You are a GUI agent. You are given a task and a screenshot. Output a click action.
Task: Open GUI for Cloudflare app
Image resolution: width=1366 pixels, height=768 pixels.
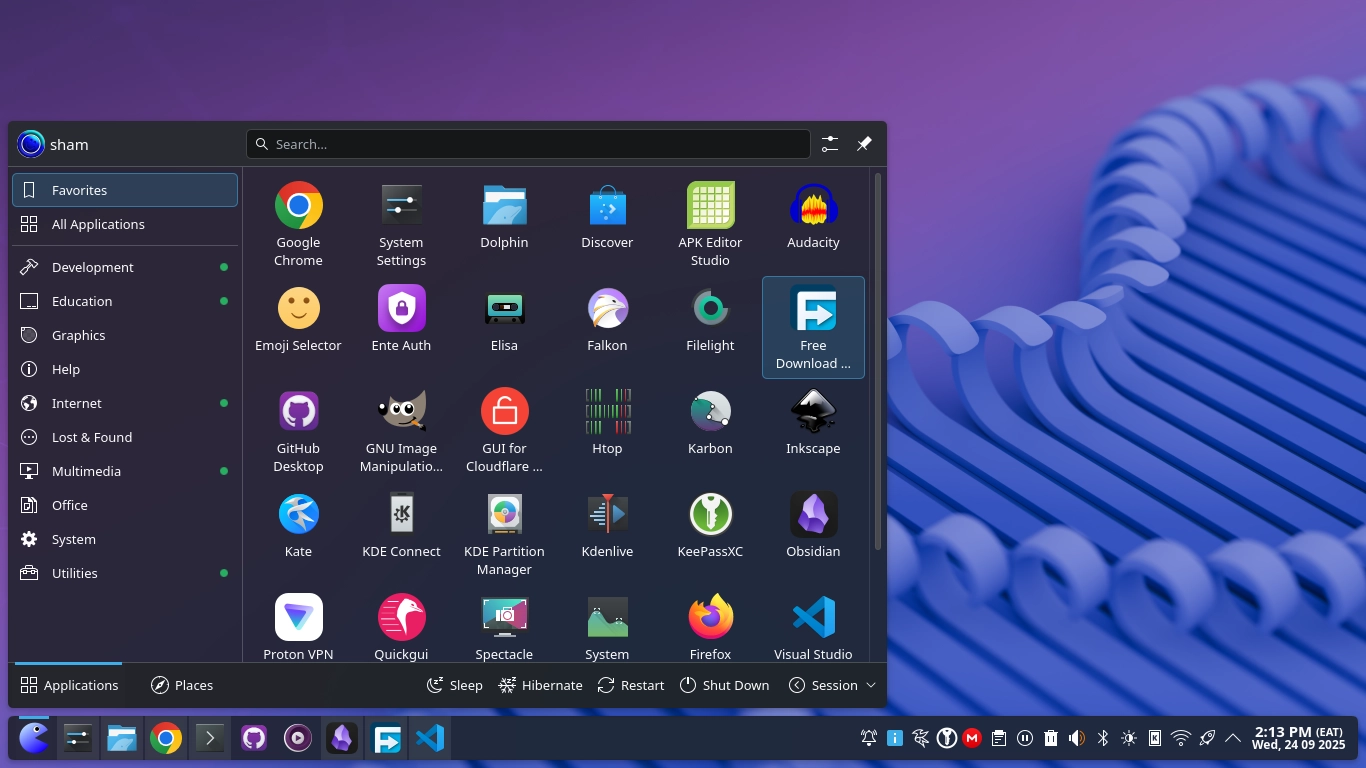click(x=504, y=430)
